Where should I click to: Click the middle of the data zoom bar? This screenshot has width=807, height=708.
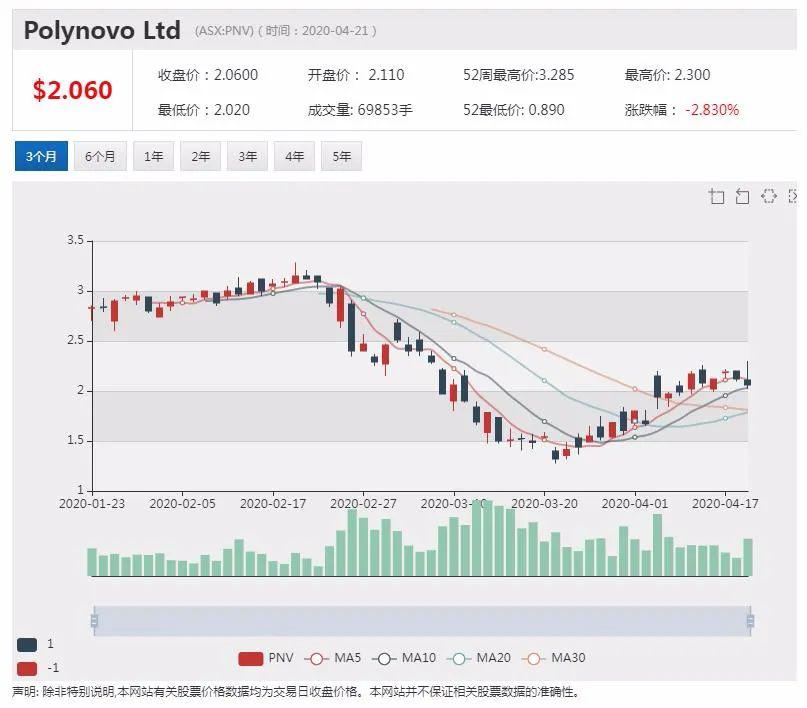[x=422, y=621]
